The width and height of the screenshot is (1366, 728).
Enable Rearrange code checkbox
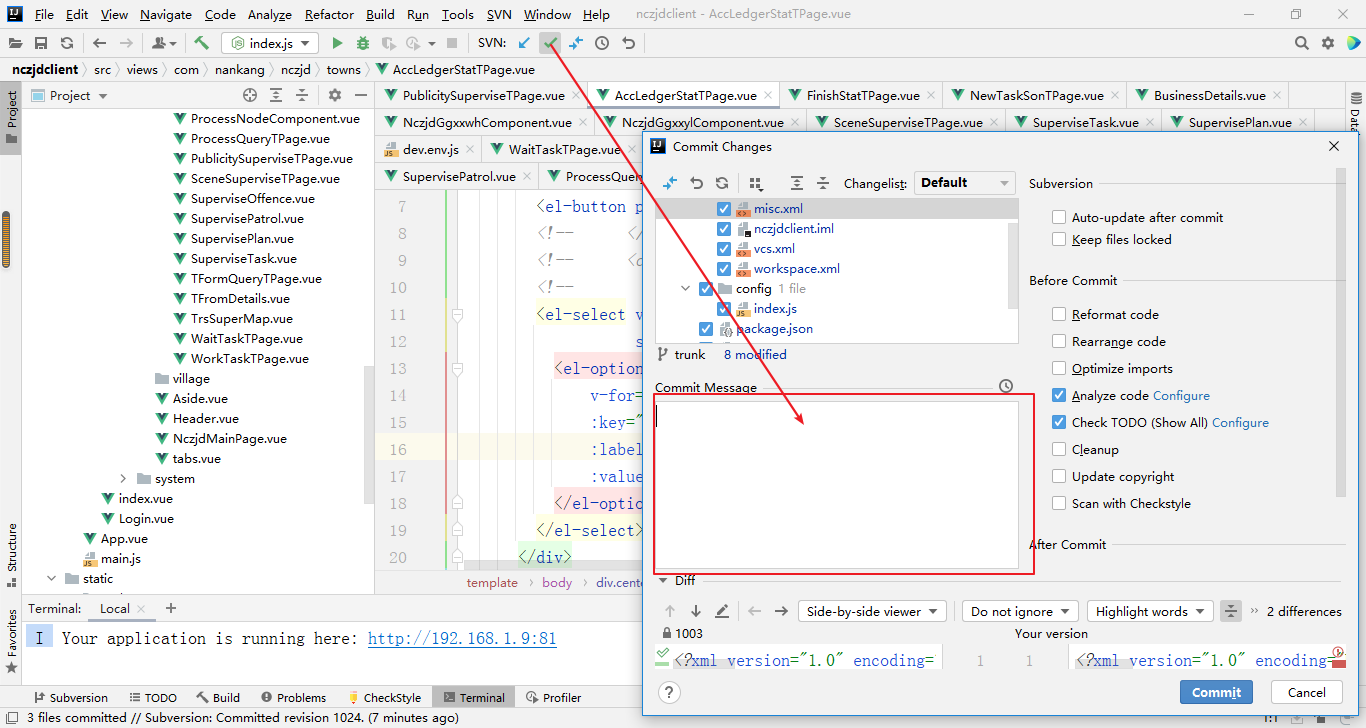tap(1059, 341)
